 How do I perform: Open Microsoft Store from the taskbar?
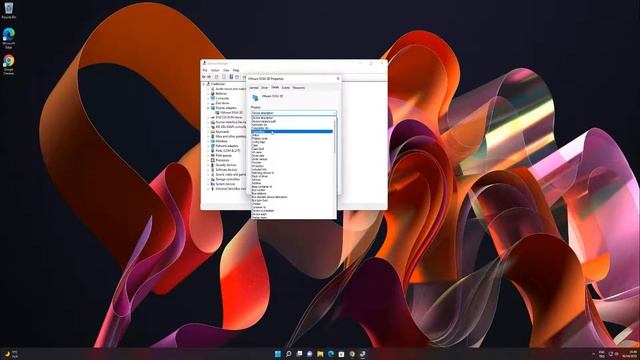pyautogui.click(x=341, y=353)
